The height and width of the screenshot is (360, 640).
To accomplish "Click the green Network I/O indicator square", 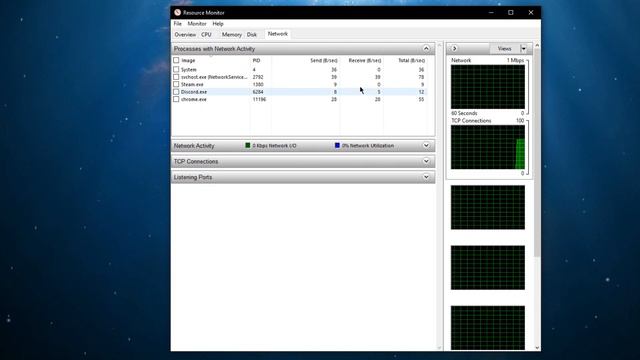I will point(247,145).
